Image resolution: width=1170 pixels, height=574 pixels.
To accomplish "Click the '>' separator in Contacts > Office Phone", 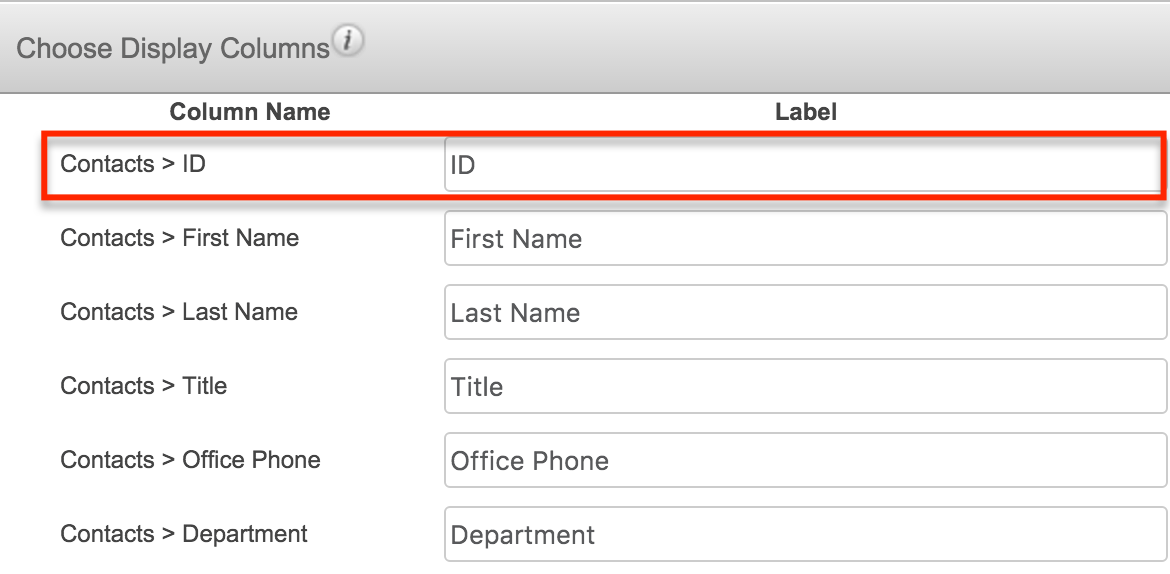I will (168, 460).
